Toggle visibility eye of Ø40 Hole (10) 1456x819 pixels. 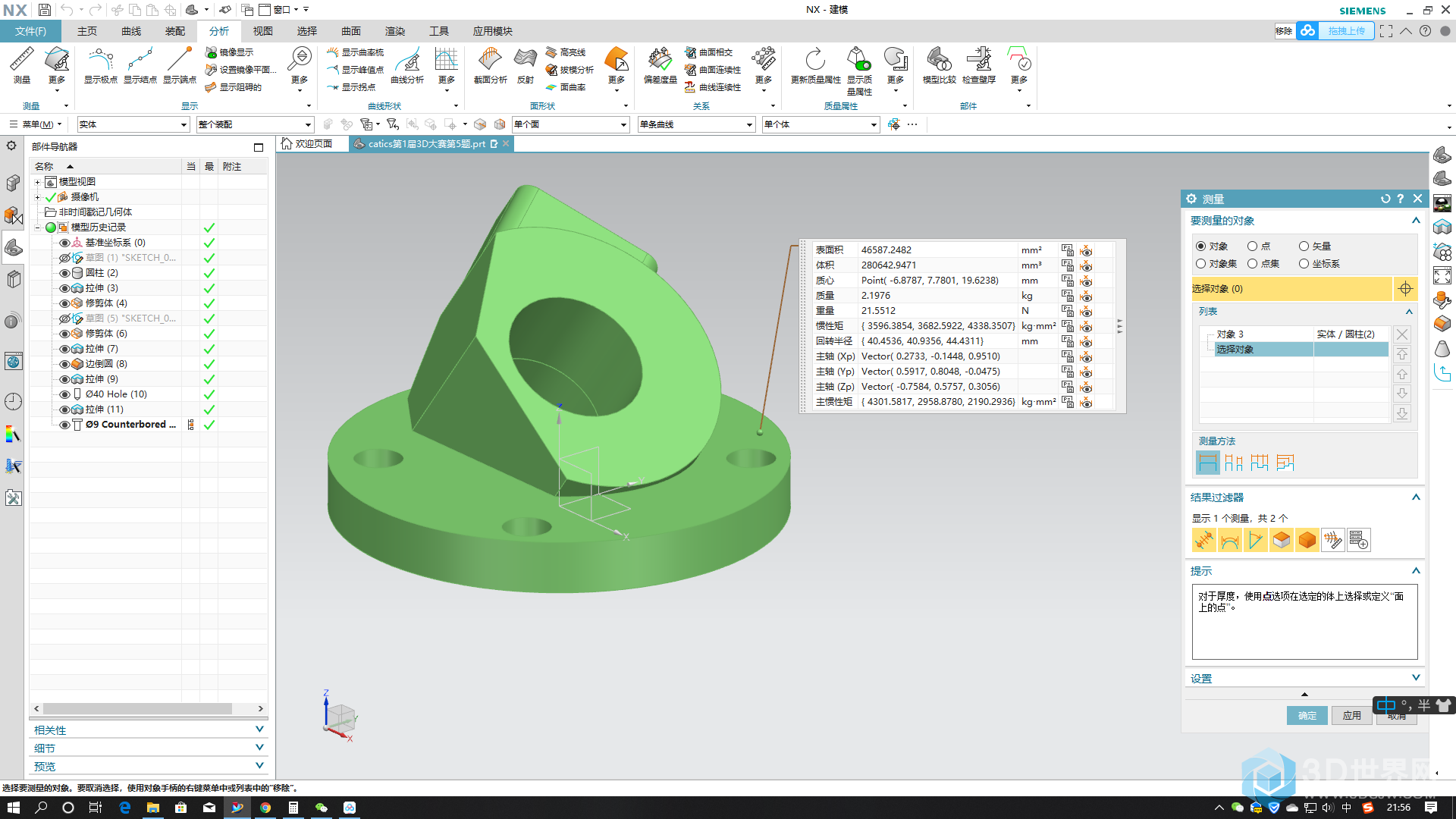click(64, 394)
